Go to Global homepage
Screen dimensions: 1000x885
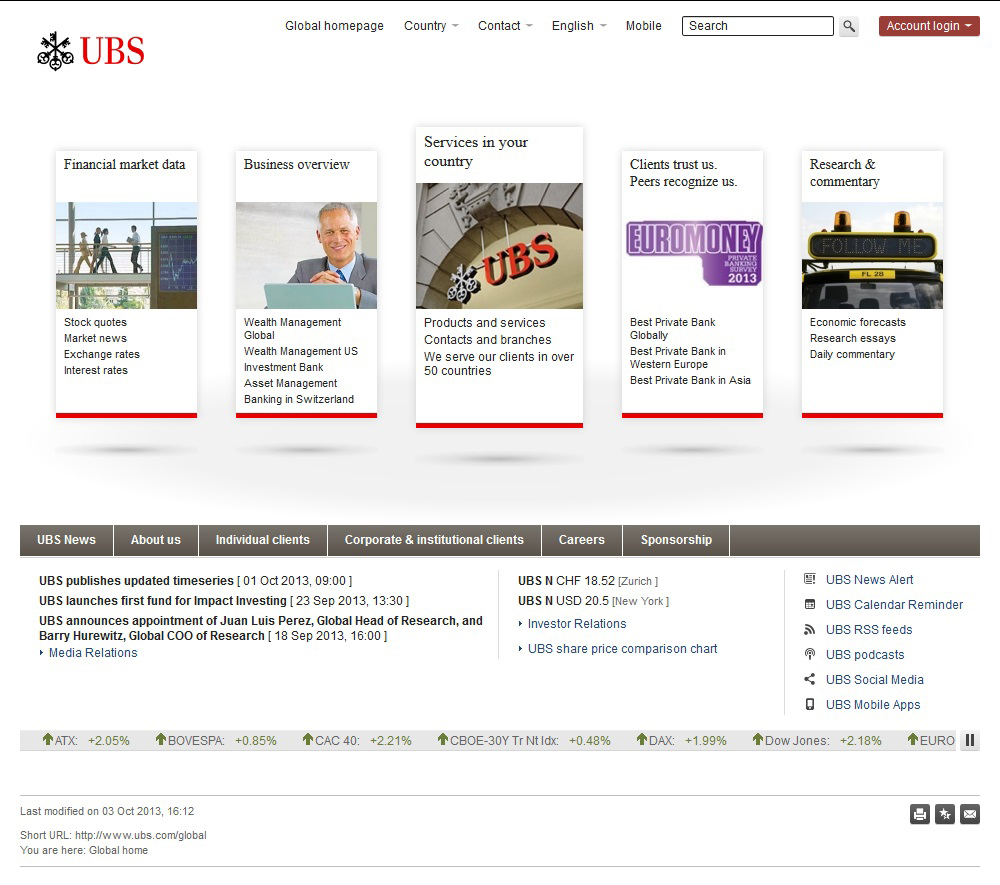pyautogui.click(x=334, y=26)
